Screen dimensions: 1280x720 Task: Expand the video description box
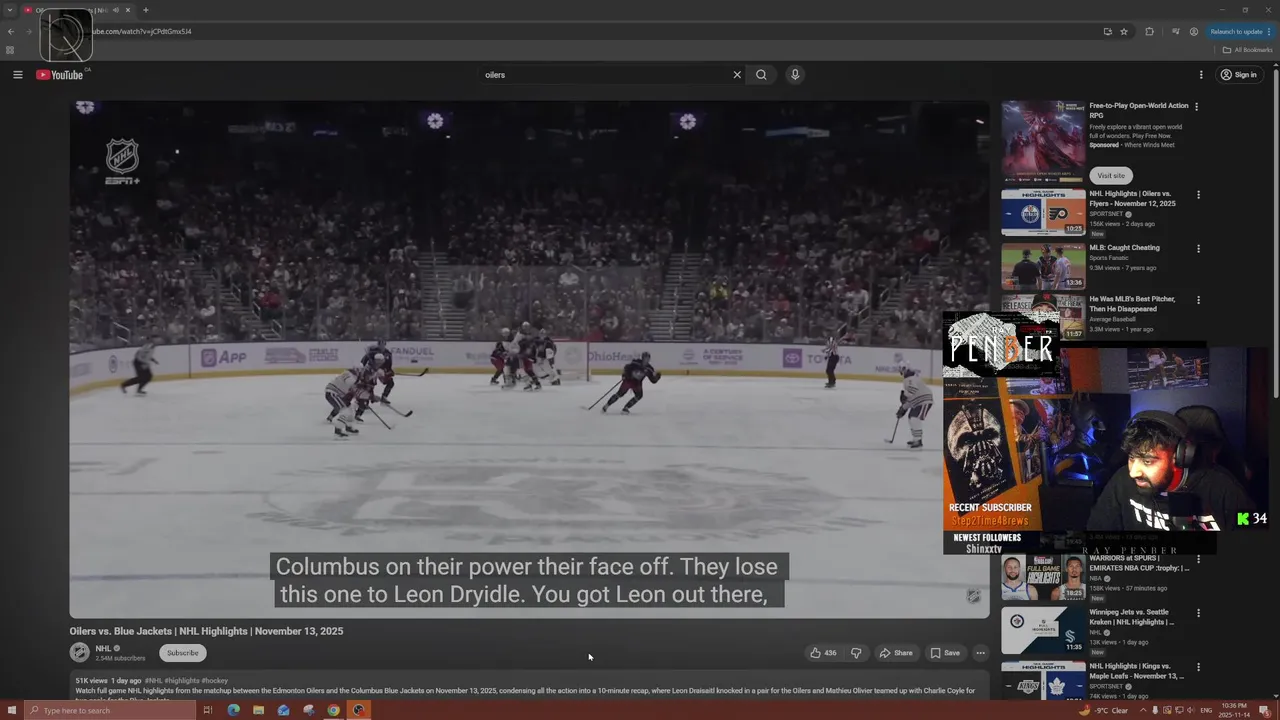click(x=530, y=686)
